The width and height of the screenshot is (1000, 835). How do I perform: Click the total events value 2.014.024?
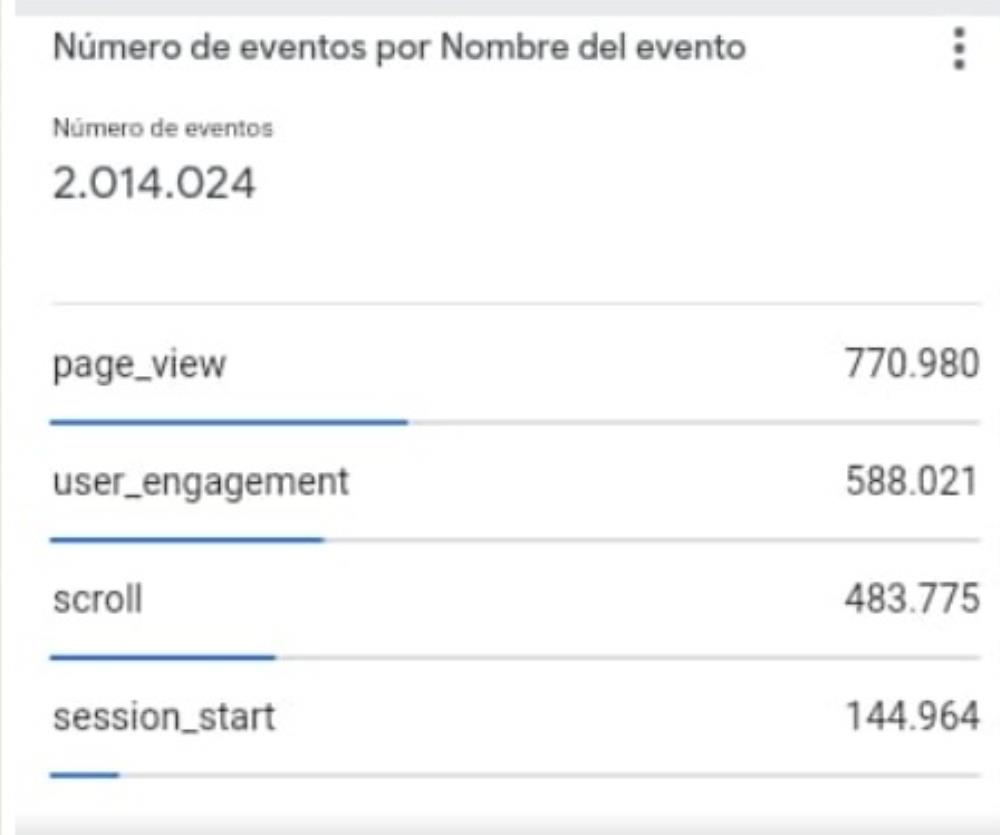coord(154,184)
